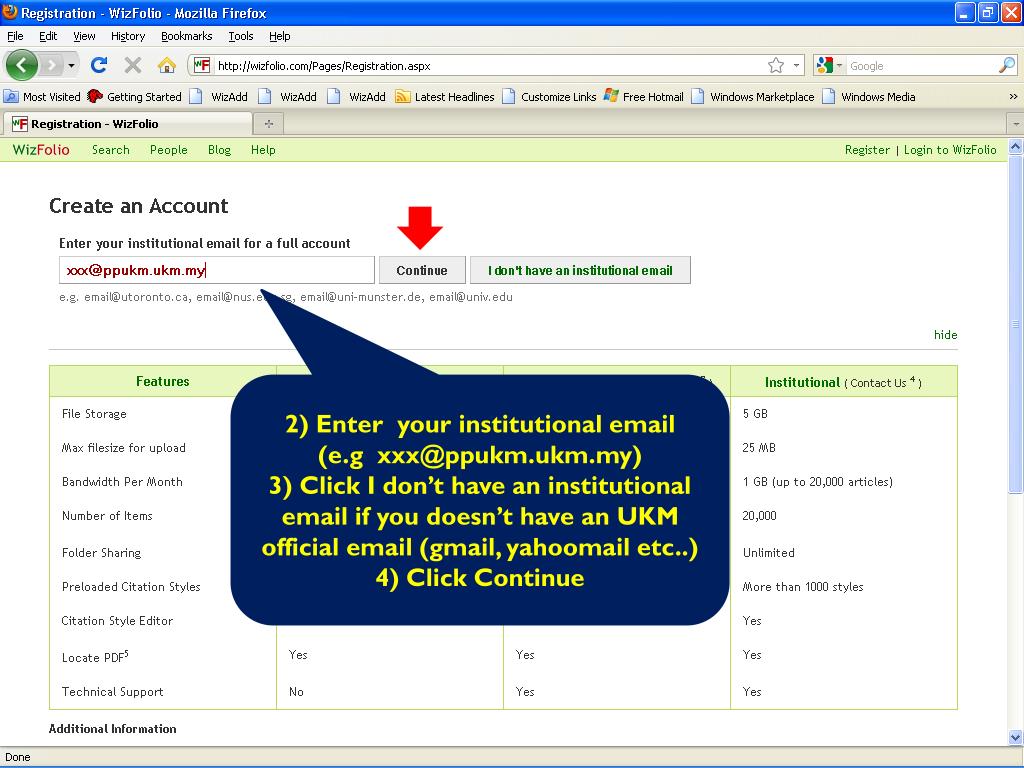The height and width of the screenshot is (768, 1024).
Task: Click the '1 GB (up to 20,000 articles)' cell
Action: point(817,481)
